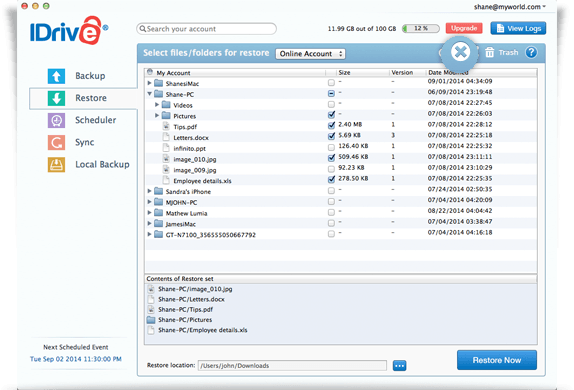Click the Trash label

click(508, 52)
